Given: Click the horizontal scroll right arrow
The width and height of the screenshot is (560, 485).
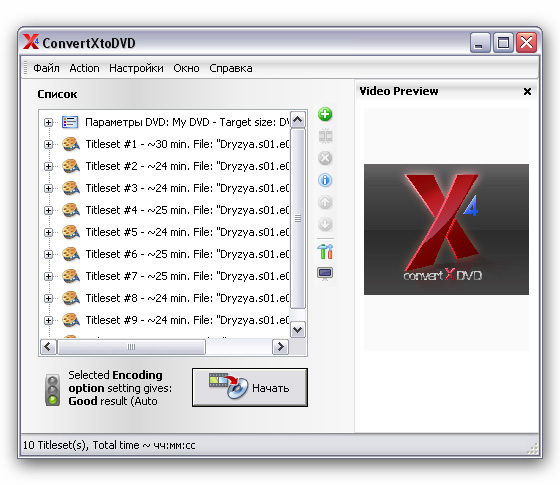Looking at the screenshot, I should coord(280,346).
